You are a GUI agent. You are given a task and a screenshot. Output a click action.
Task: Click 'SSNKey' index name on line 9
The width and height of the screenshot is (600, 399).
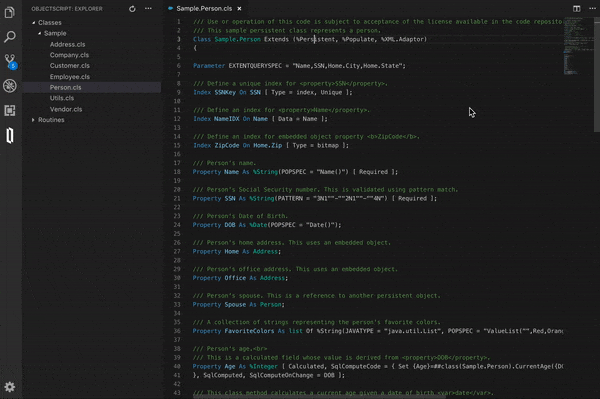pos(225,92)
